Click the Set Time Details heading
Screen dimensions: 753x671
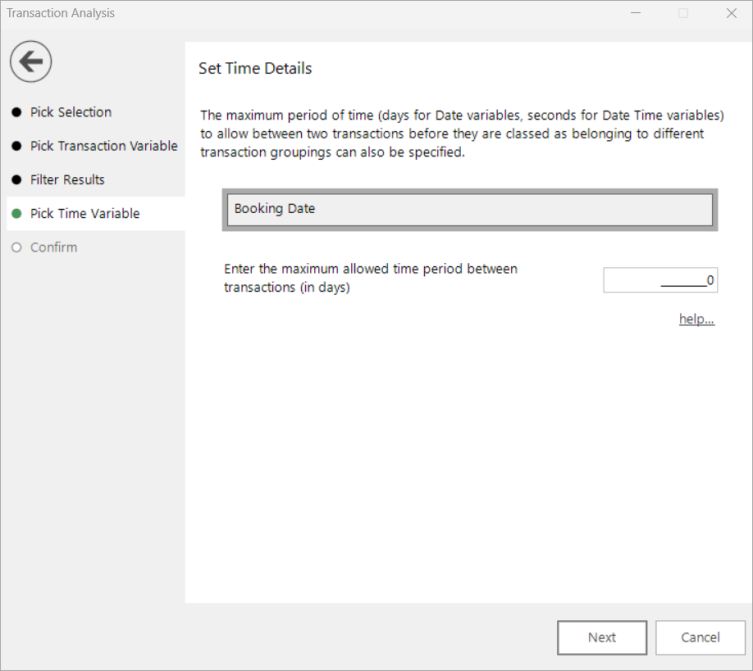255,68
